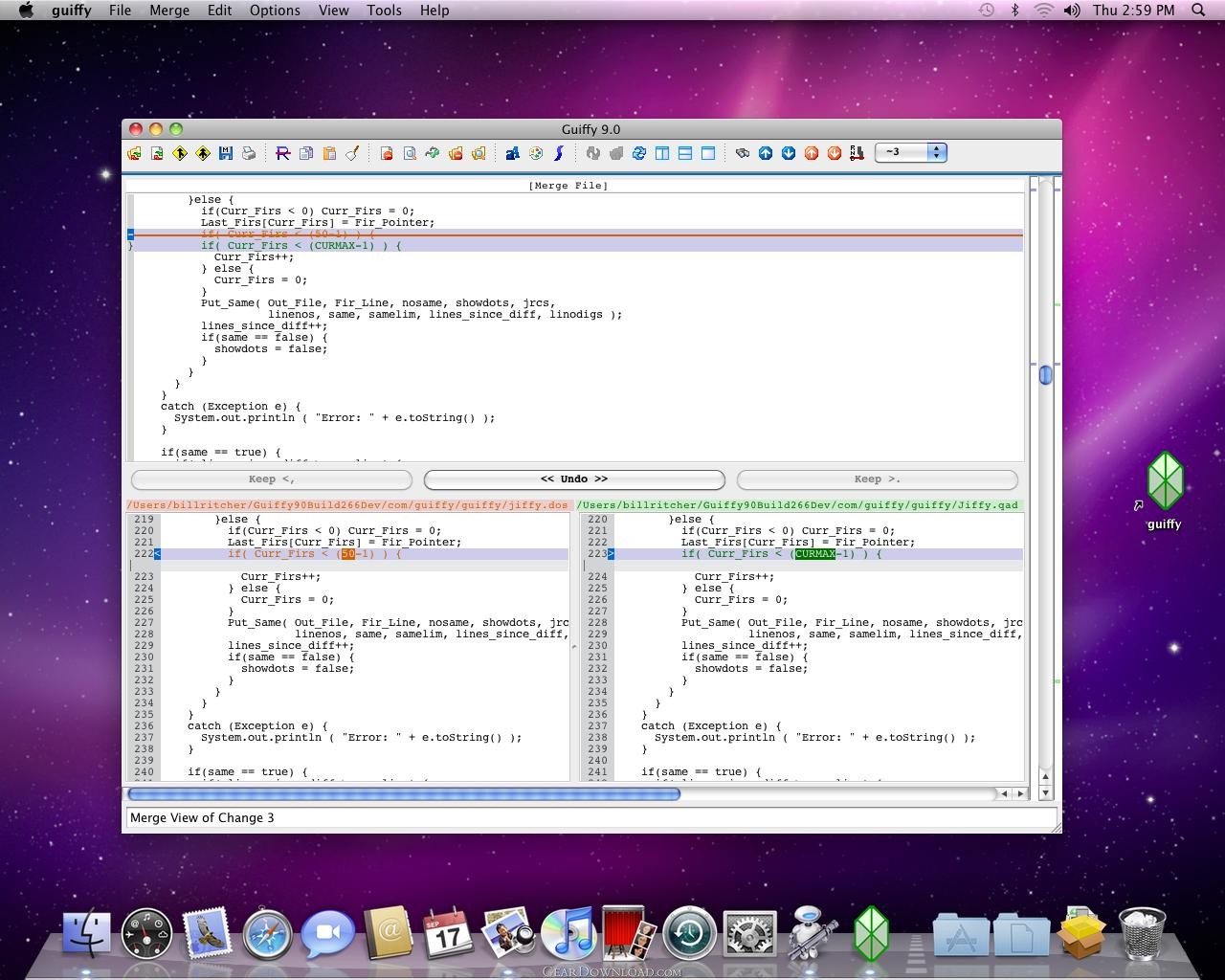Click the Keep >. button
This screenshot has width=1225, height=980.
tap(878, 479)
